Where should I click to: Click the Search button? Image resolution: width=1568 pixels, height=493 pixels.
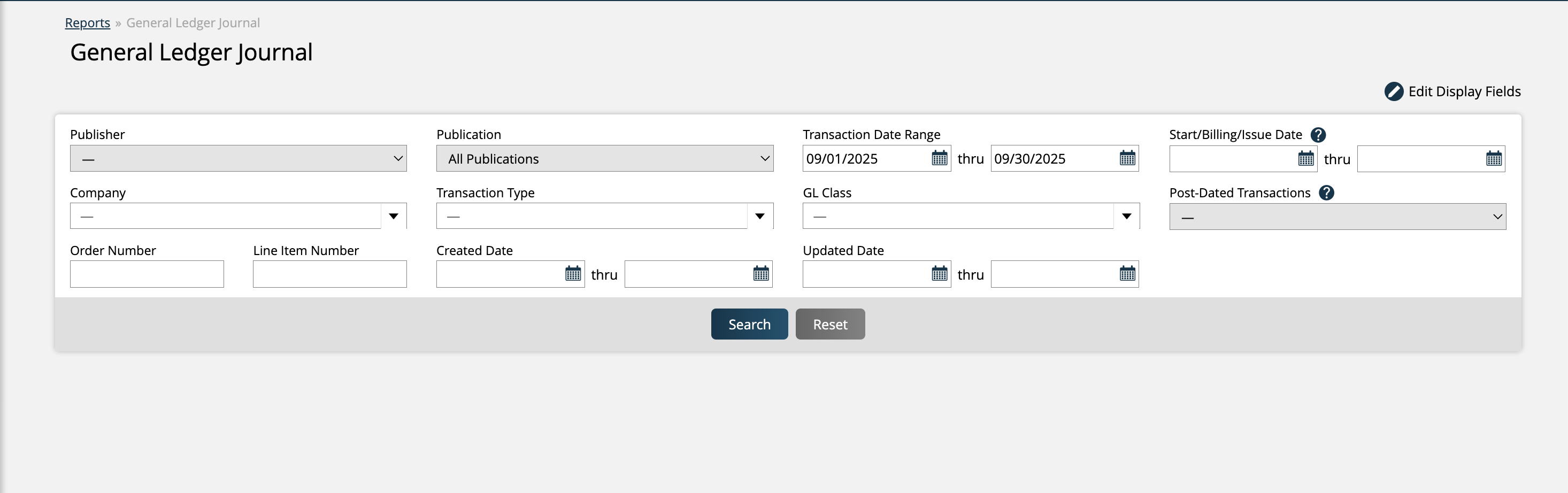[749, 325]
